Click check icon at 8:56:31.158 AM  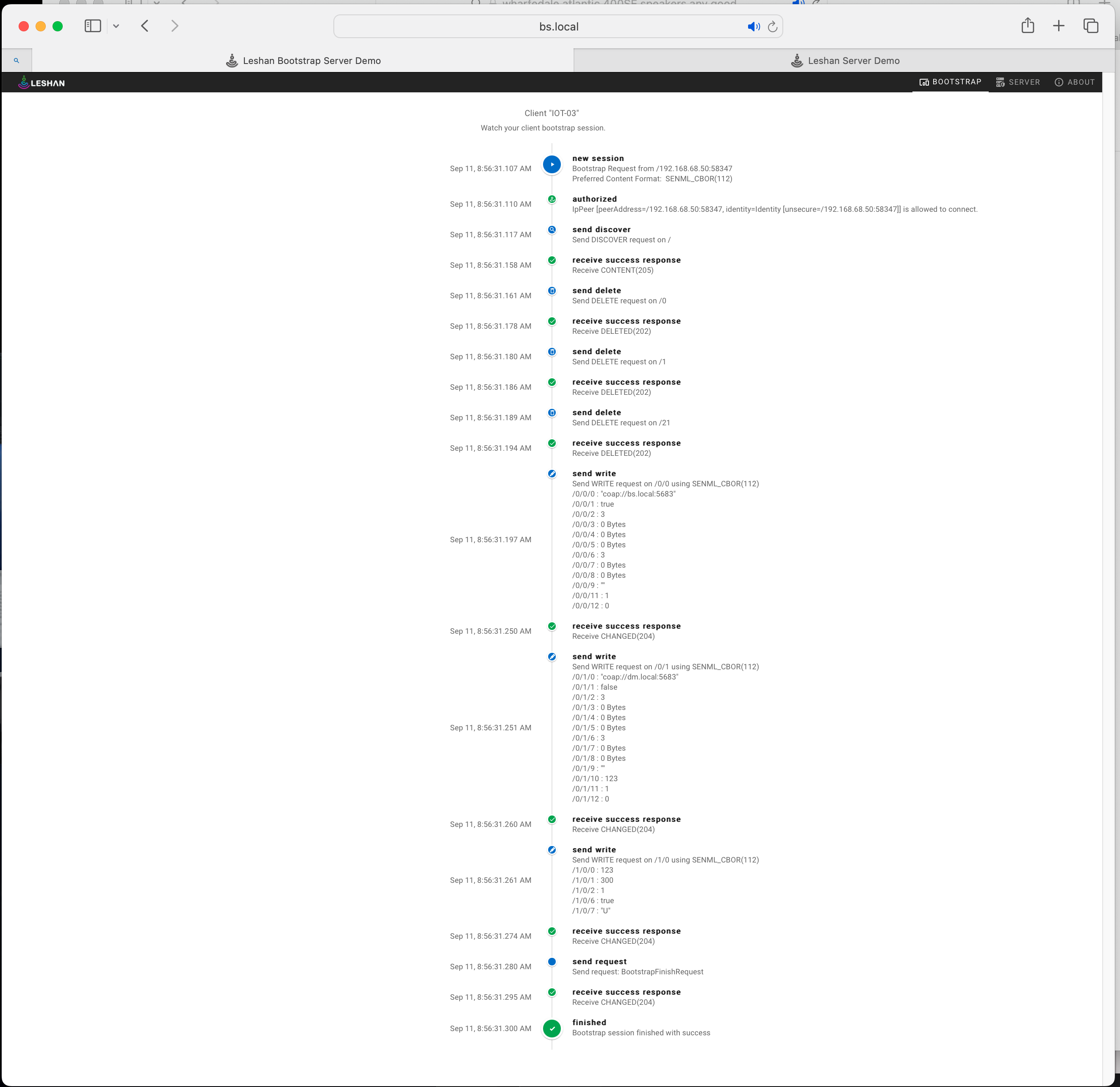click(552, 261)
